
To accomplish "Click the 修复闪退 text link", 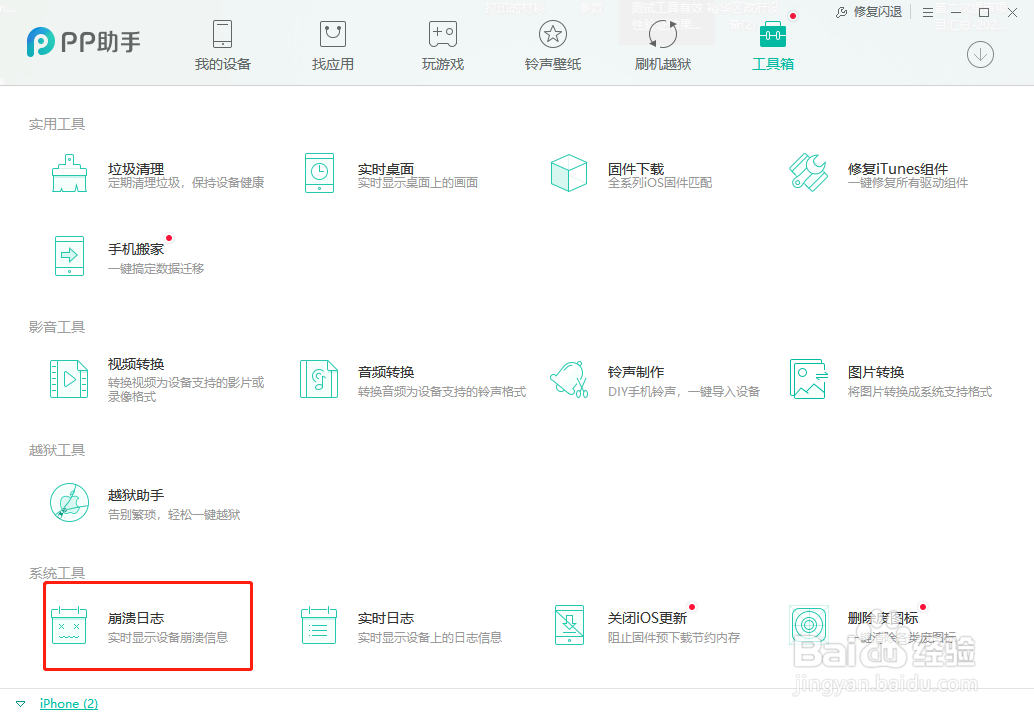I will (x=877, y=12).
